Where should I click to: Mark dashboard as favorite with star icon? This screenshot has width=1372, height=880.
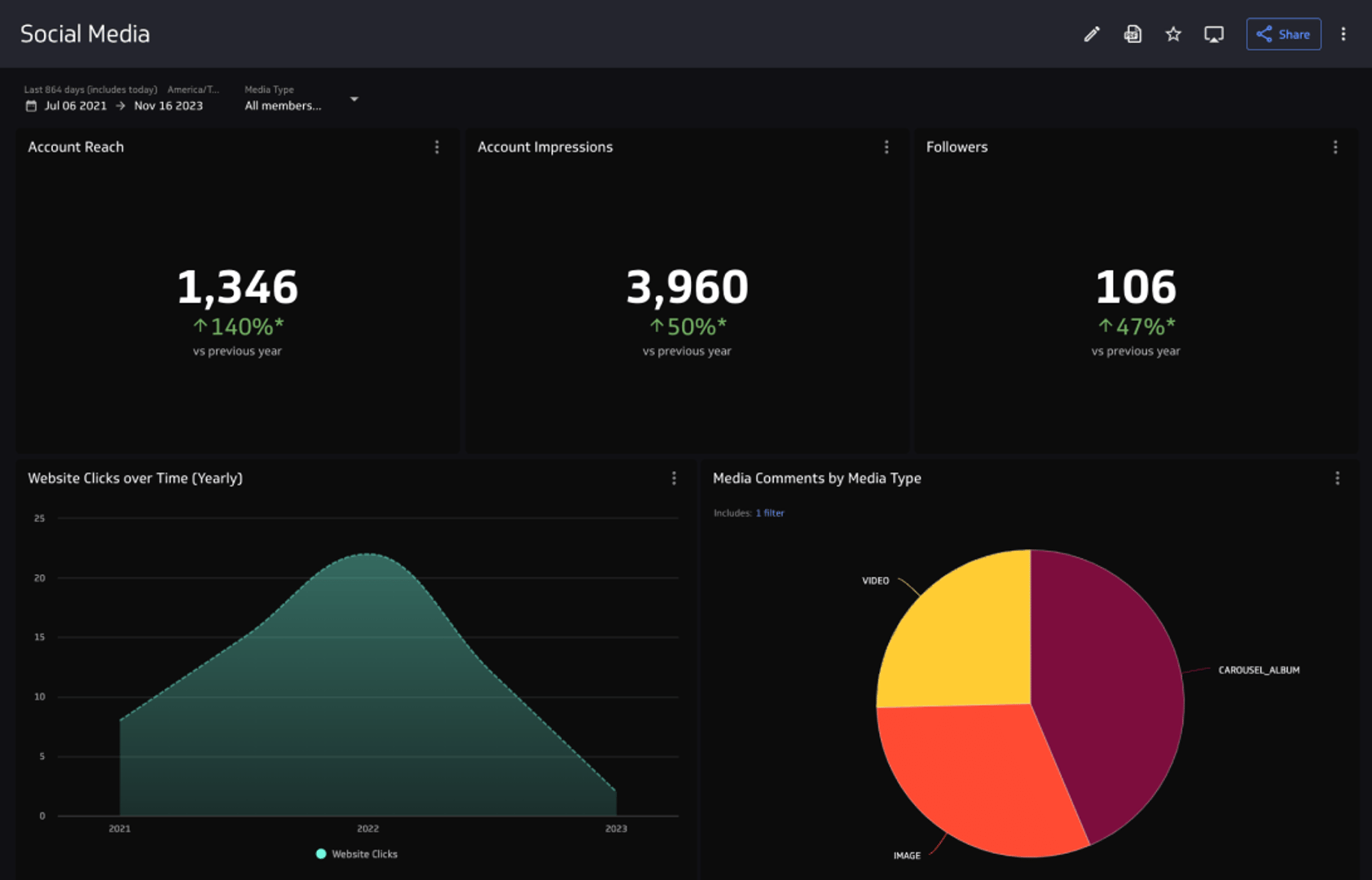click(1173, 34)
